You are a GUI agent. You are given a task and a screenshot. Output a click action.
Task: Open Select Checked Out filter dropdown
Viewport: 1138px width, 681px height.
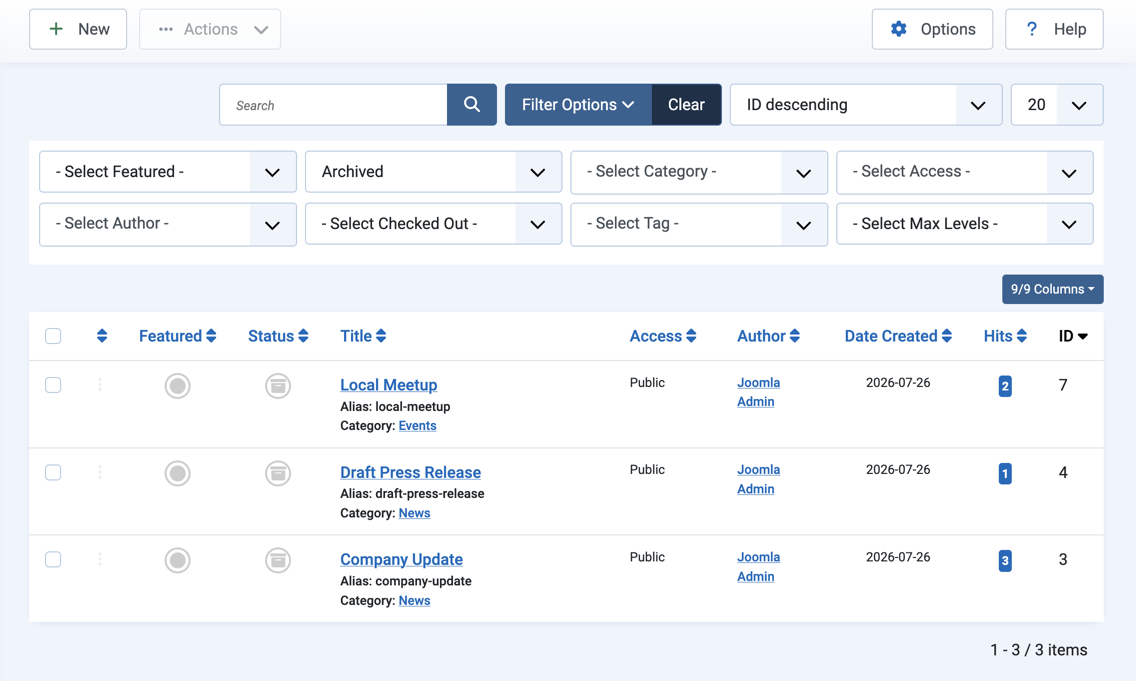[433, 224]
